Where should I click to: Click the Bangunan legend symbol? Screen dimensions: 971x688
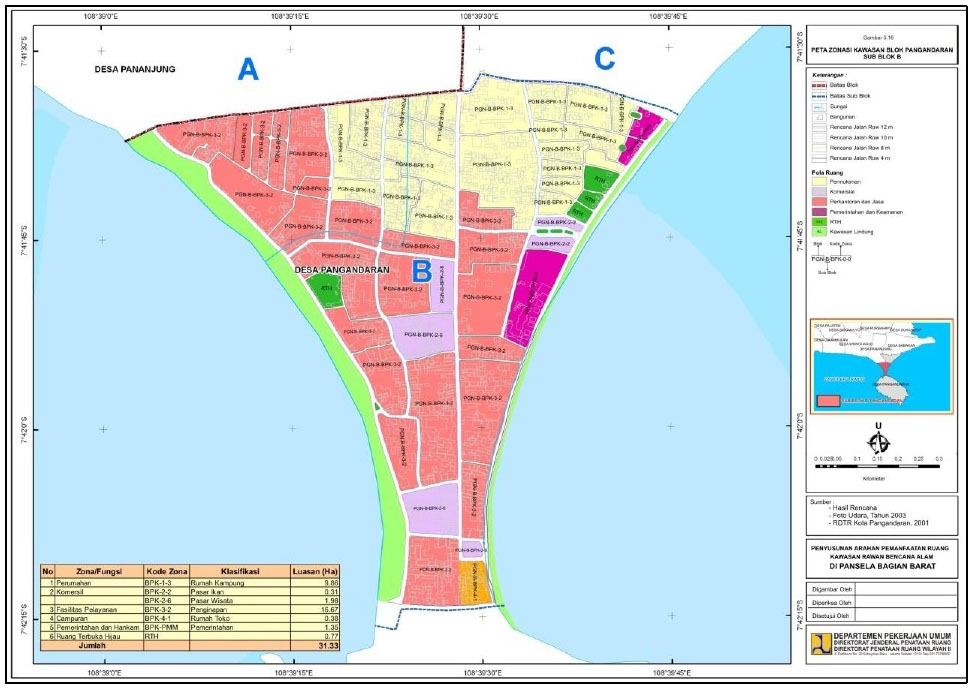pos(820,117)
